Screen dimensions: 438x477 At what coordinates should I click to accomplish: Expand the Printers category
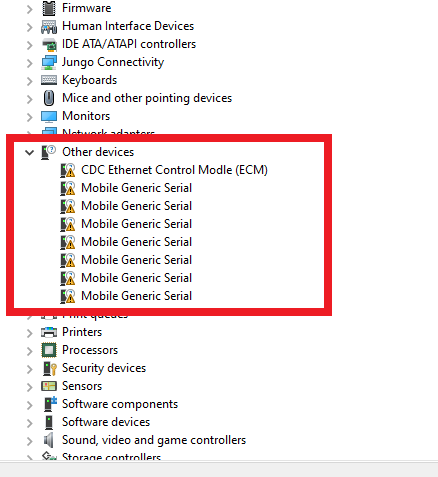pyautogui.click(x=30, y=333)
